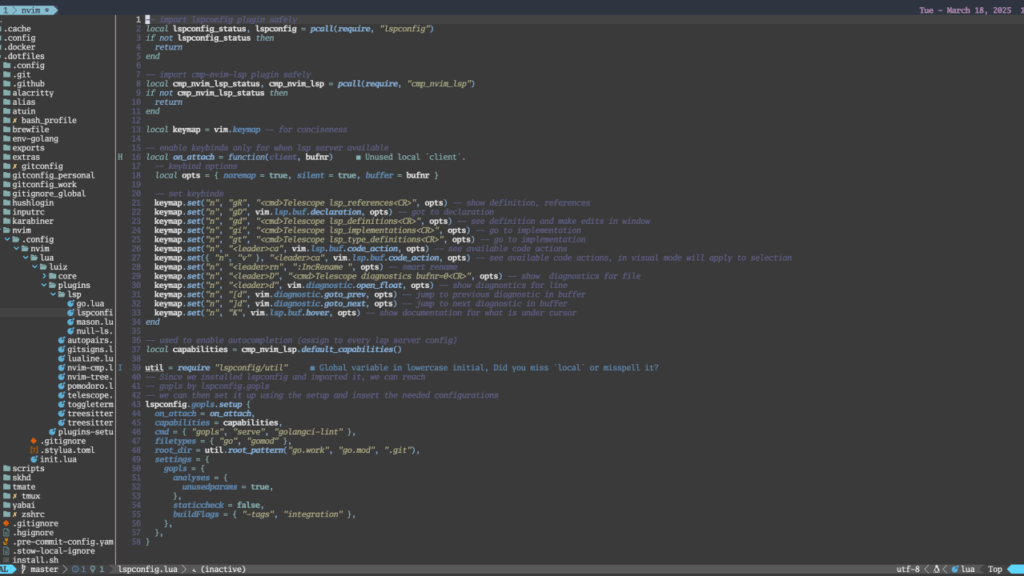This screenshot has height=576, width=1024.
Task: Open the yabai folder
Action: pyautogui.click(x=24, y=505)
